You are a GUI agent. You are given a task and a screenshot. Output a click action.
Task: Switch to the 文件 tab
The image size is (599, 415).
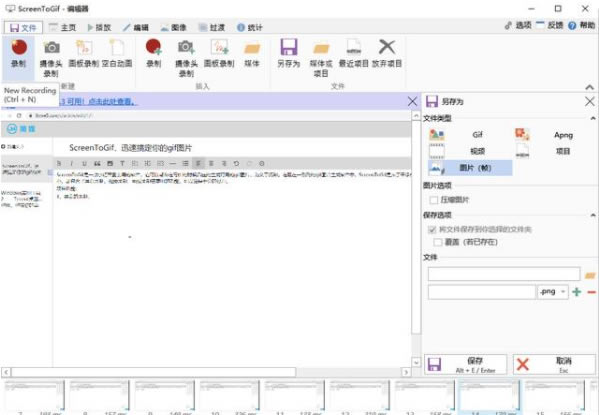point(23,28)
